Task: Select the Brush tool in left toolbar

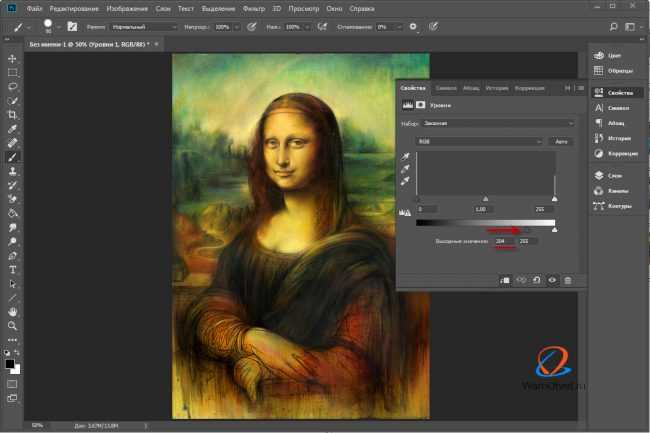Action: click(x=12, y=157)
